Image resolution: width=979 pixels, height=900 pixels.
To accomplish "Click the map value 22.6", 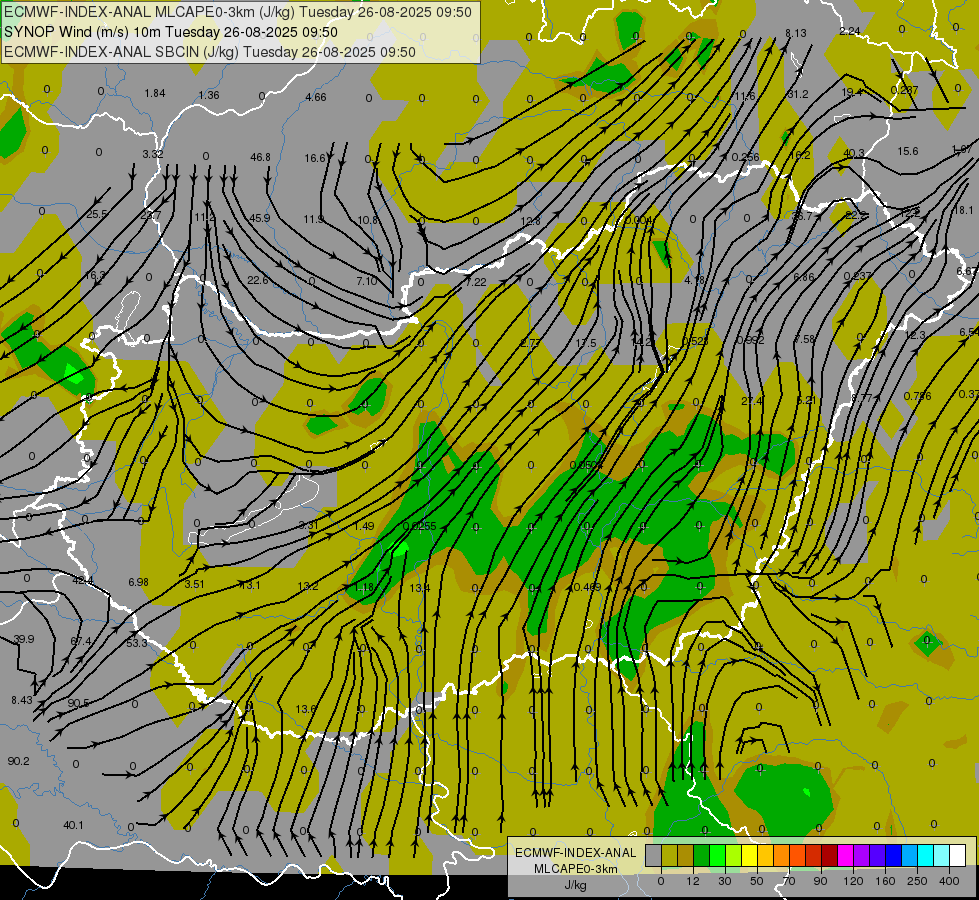I will pos(258,280).
